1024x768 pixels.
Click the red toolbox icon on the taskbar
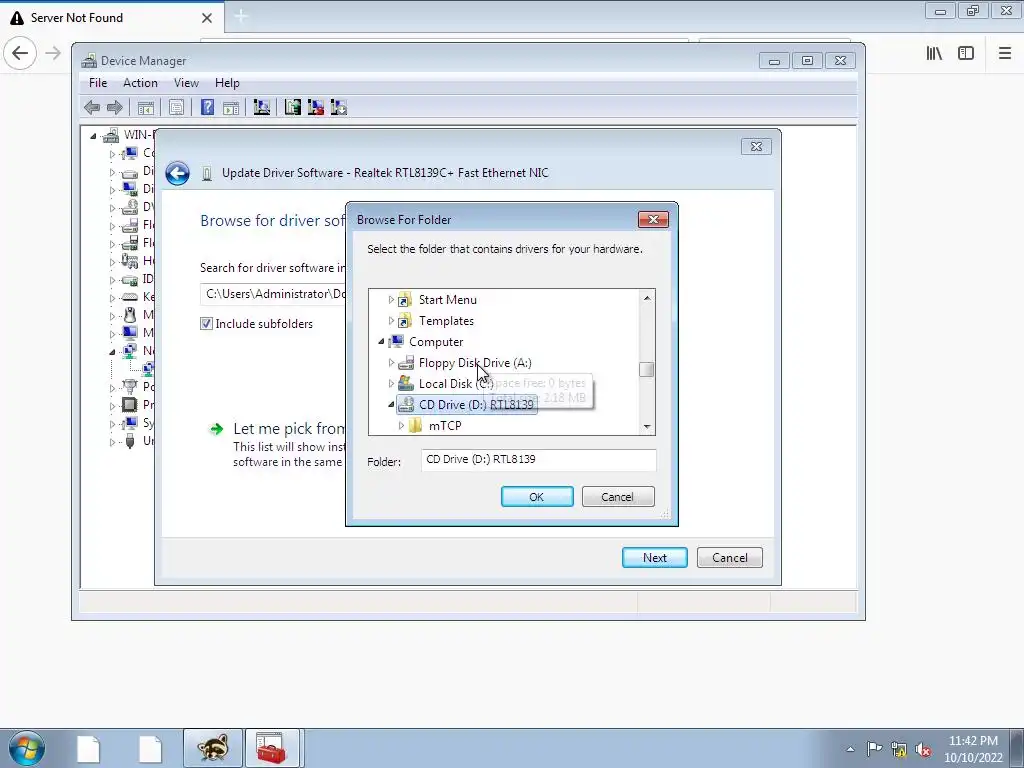[x=271, y=748]
